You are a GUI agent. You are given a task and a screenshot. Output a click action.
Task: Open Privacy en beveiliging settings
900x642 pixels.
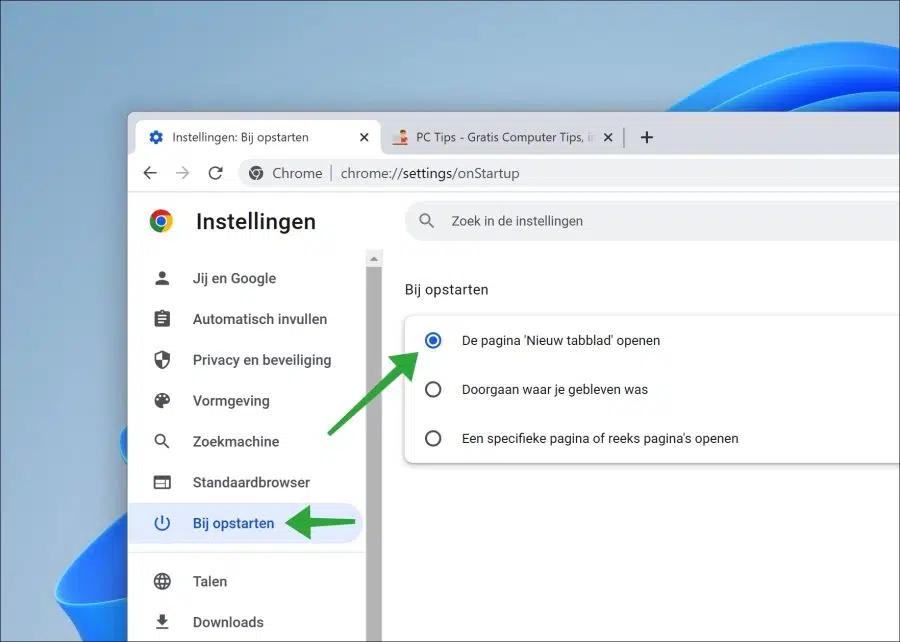pyautogui.click(x=247, y=360)
